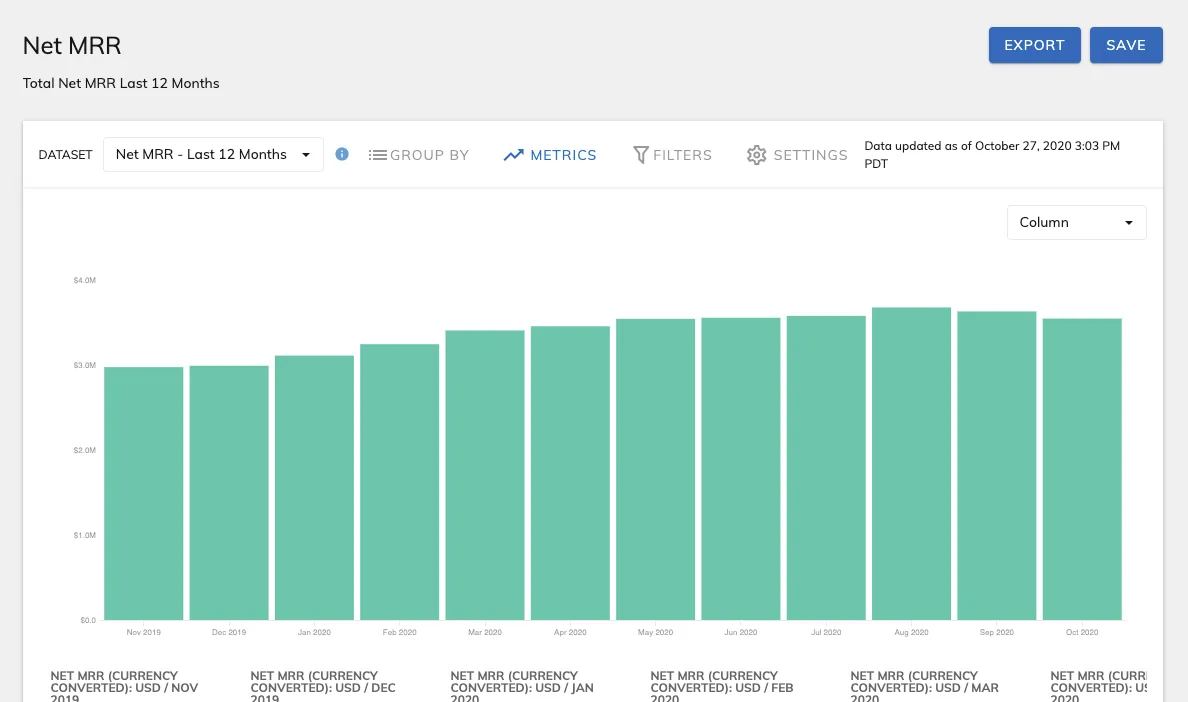Screen dimensions: 1188x702
Task: Select the Apr 2020 column bar
Action: [x=571, y=473]
